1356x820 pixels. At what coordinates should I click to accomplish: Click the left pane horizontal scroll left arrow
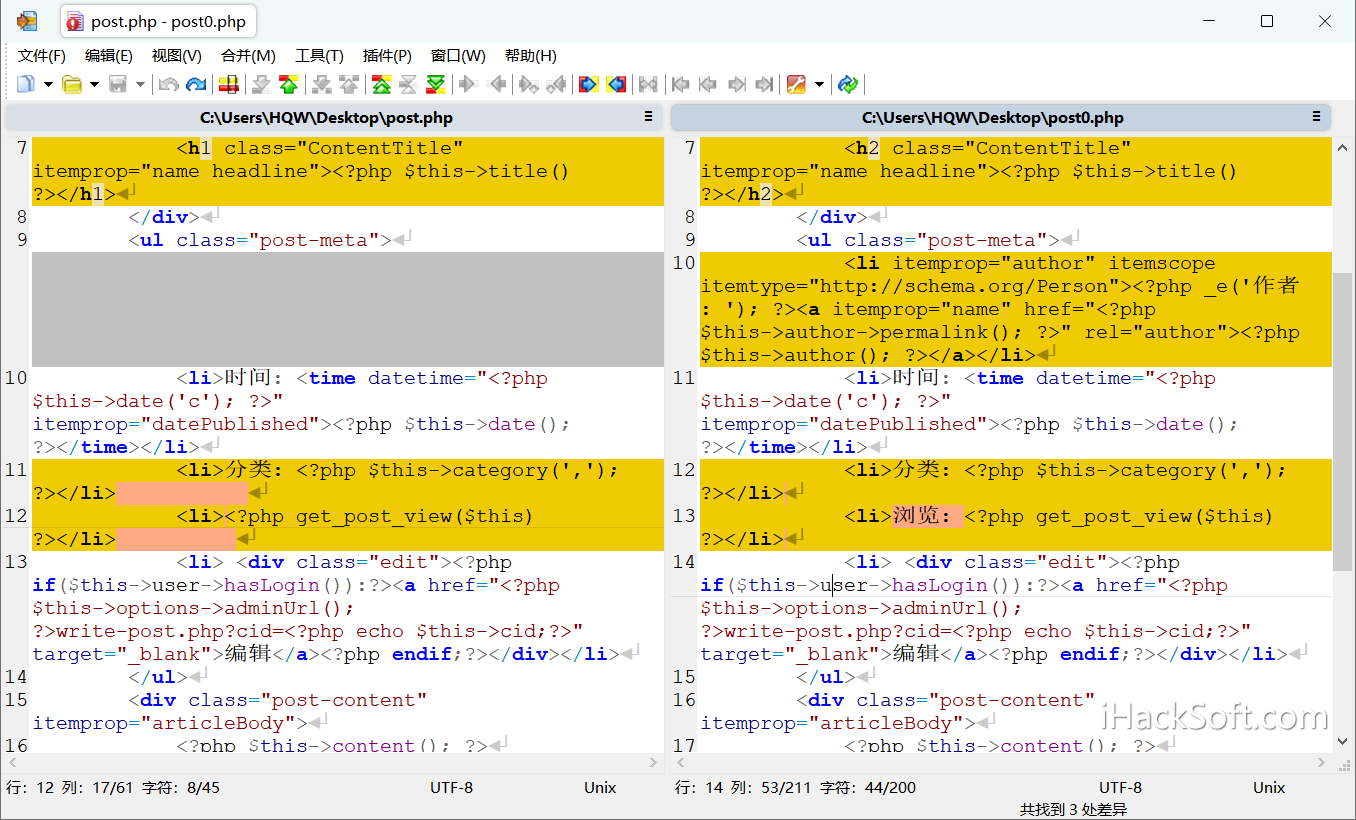coord(14,762)
